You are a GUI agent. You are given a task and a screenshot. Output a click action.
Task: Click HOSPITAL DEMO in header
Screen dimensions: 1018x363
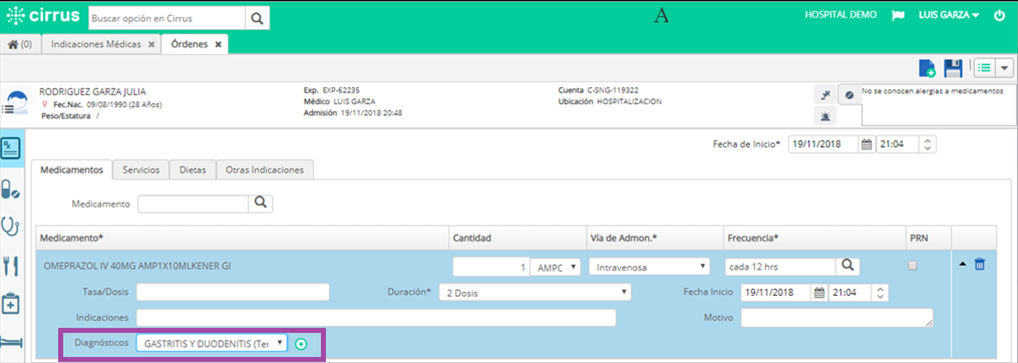pos(840,15)
